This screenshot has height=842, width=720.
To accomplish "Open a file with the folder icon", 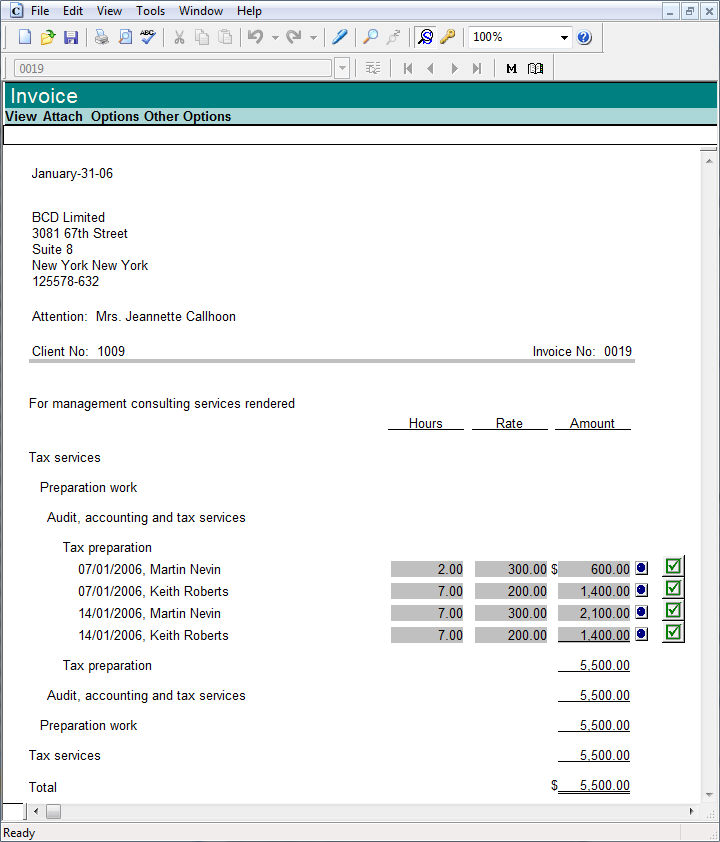I will click(x=47, y=37).
